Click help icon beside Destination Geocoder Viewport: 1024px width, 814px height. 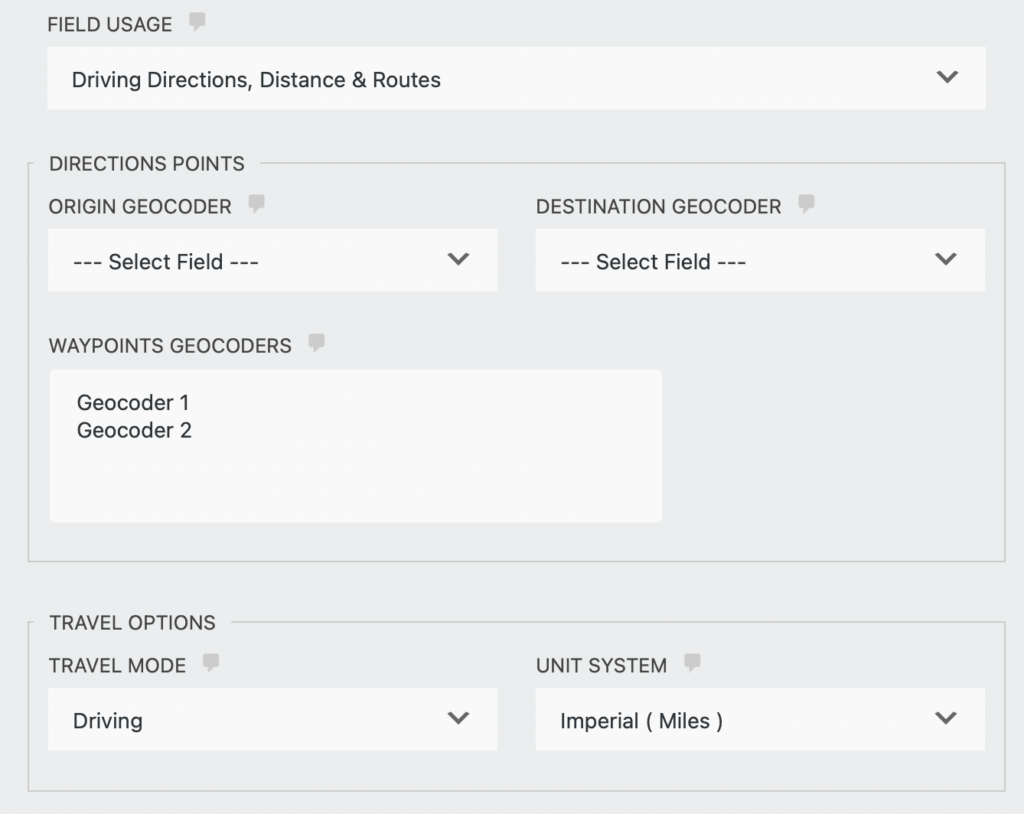(x=807, y=203)
